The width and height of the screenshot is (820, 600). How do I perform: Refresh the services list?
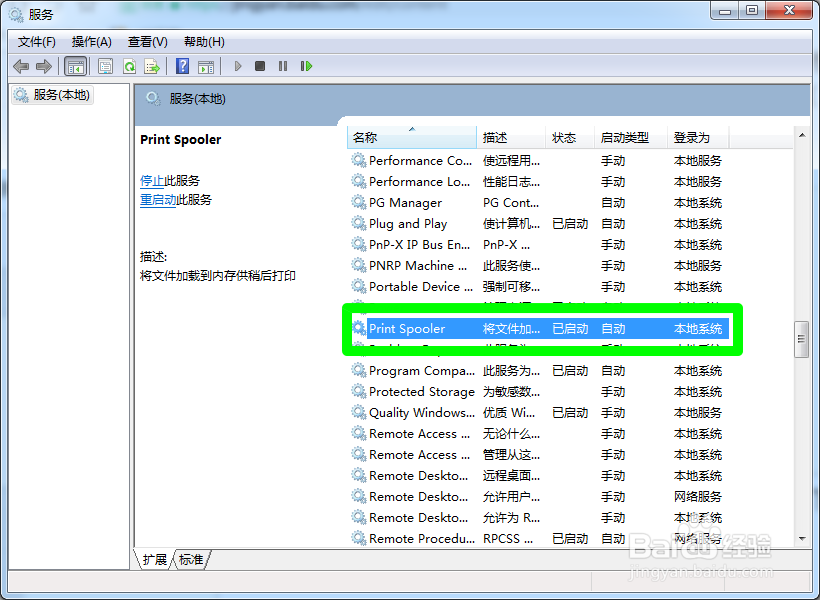tap(130, 65)
